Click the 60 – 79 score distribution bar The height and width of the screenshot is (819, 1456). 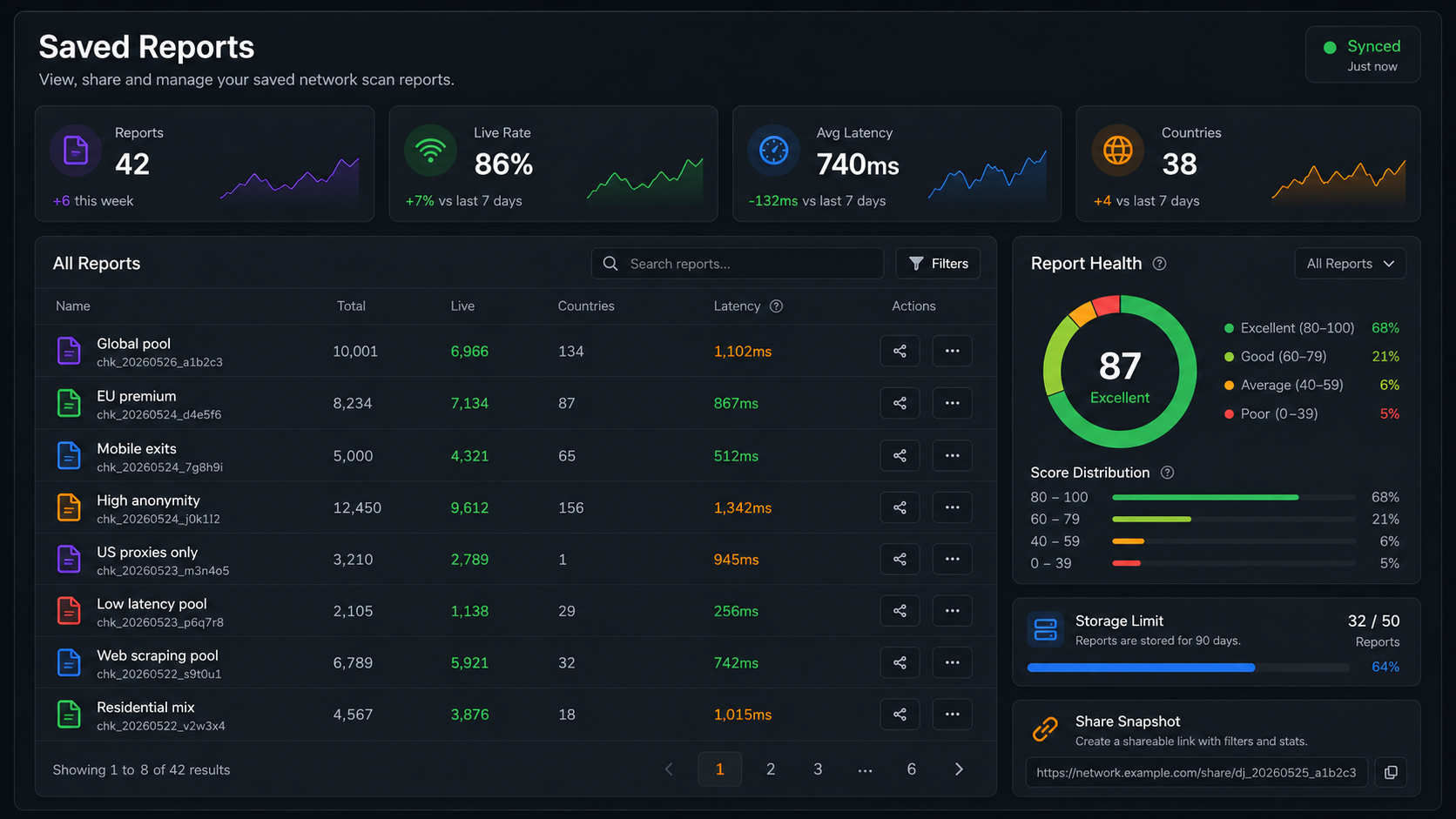click(x=1234, y=519)
